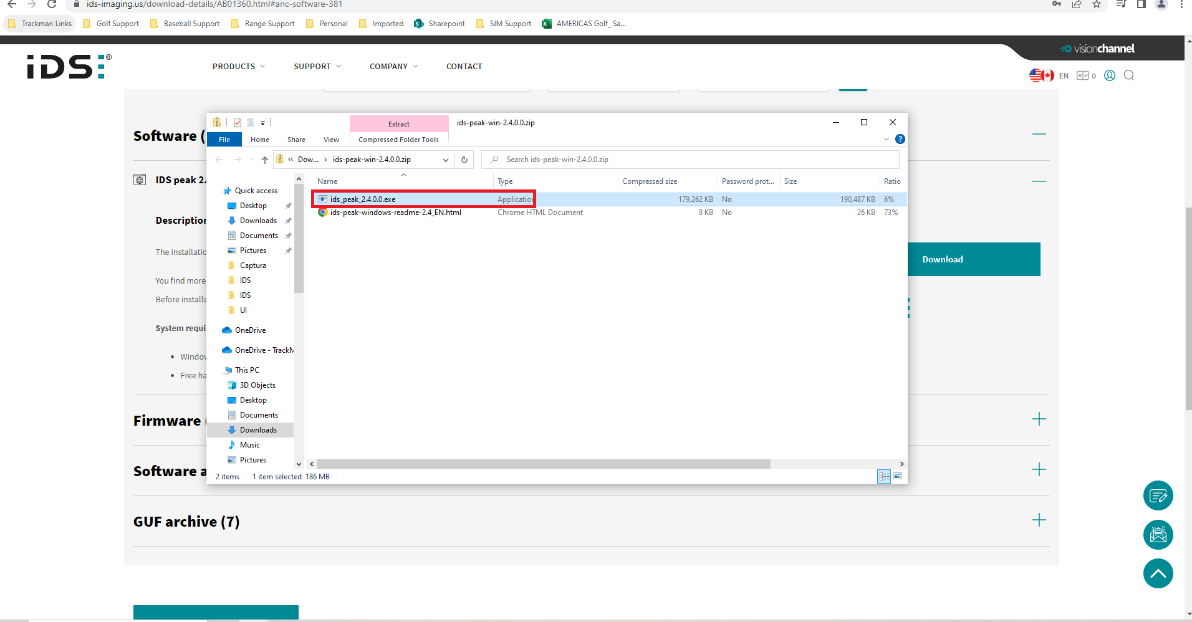Click the scroll-to-top arrow circle
The width and height of the screenshot is (1192, 622).
point(1158,573)
